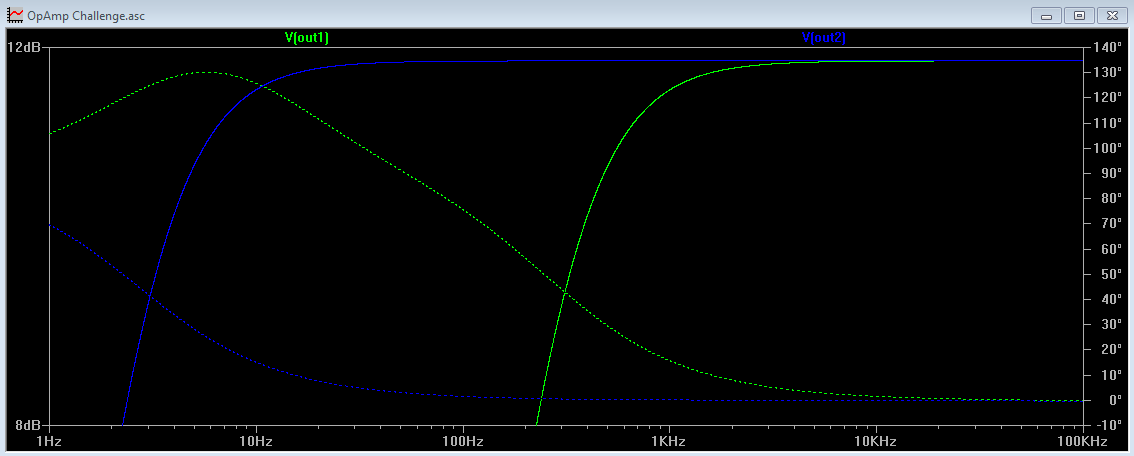
Task: Click the 1Hz frequency axis label
Action: point(48,440)
